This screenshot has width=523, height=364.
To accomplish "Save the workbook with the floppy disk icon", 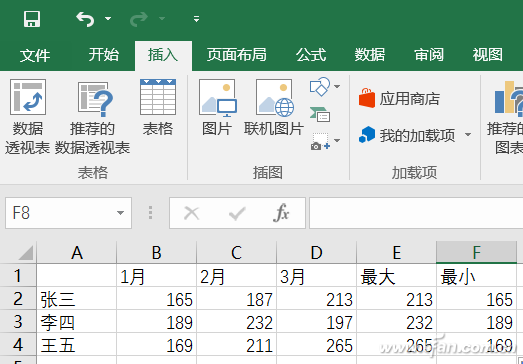I will (32, 19).
